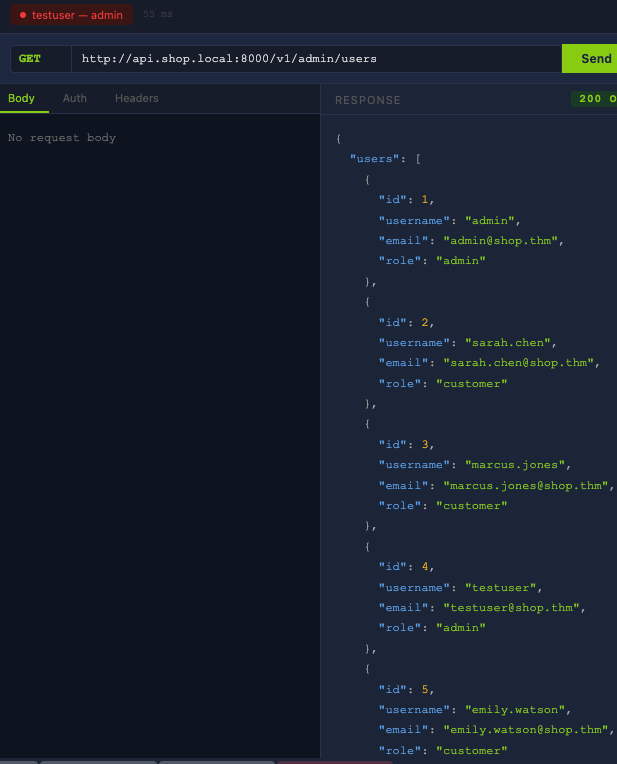Click the RESPONSE panel heading
The image size is (617, 764).
[x=367, y=100]
